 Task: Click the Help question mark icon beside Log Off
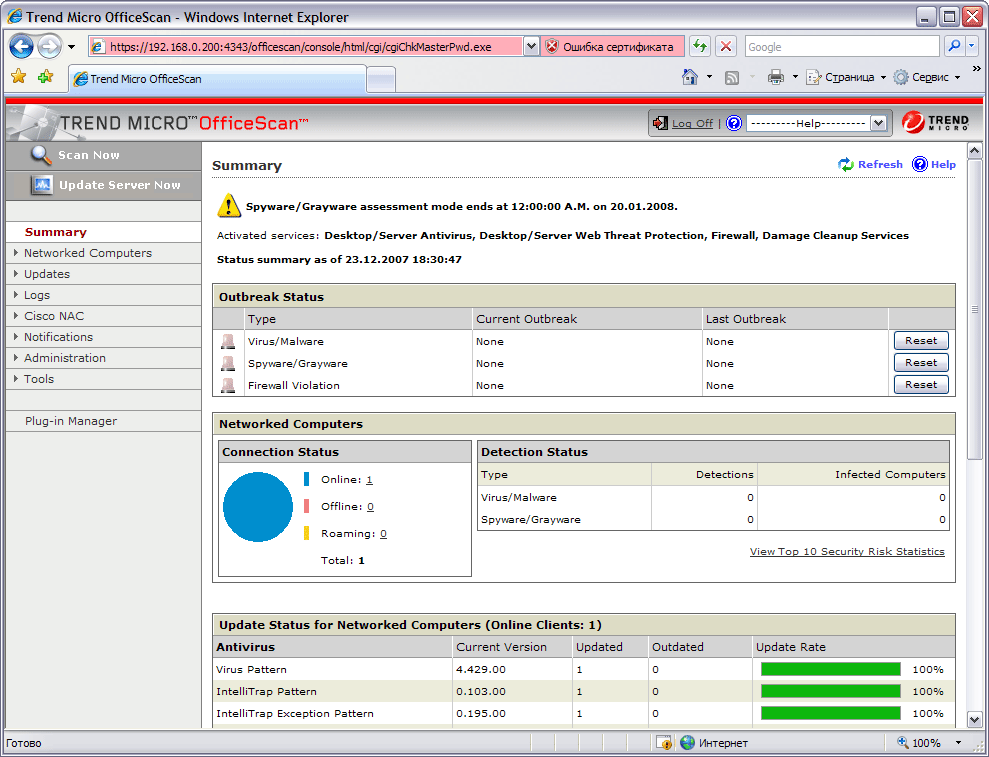click(x=734, y=123)
